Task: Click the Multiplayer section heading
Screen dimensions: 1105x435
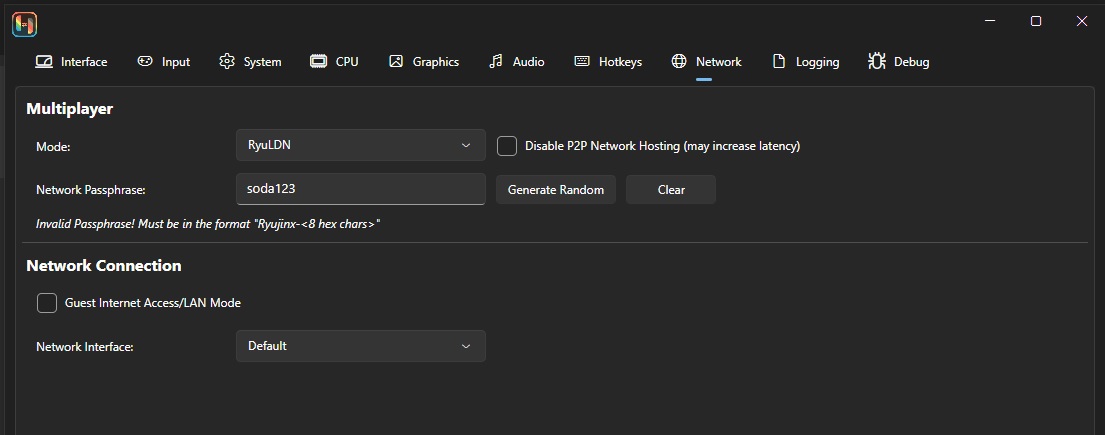Action: (x=70, y=109)
